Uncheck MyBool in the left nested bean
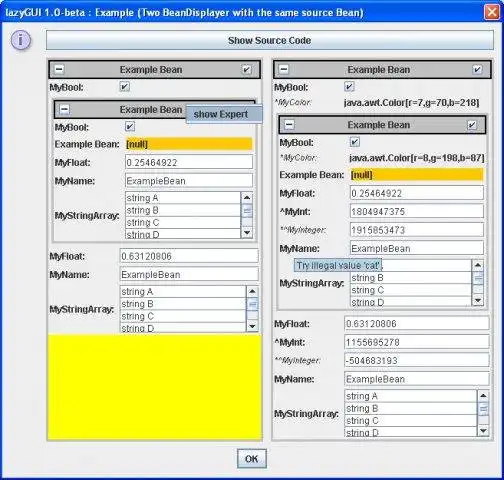This screenshot has width=504, height=480. [130, 127]
